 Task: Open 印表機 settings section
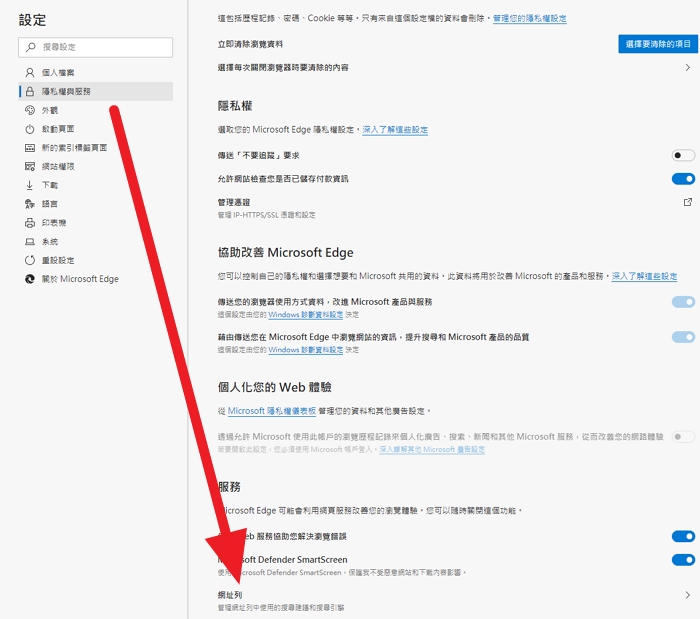pyautogui.click(x=96, y=223)
